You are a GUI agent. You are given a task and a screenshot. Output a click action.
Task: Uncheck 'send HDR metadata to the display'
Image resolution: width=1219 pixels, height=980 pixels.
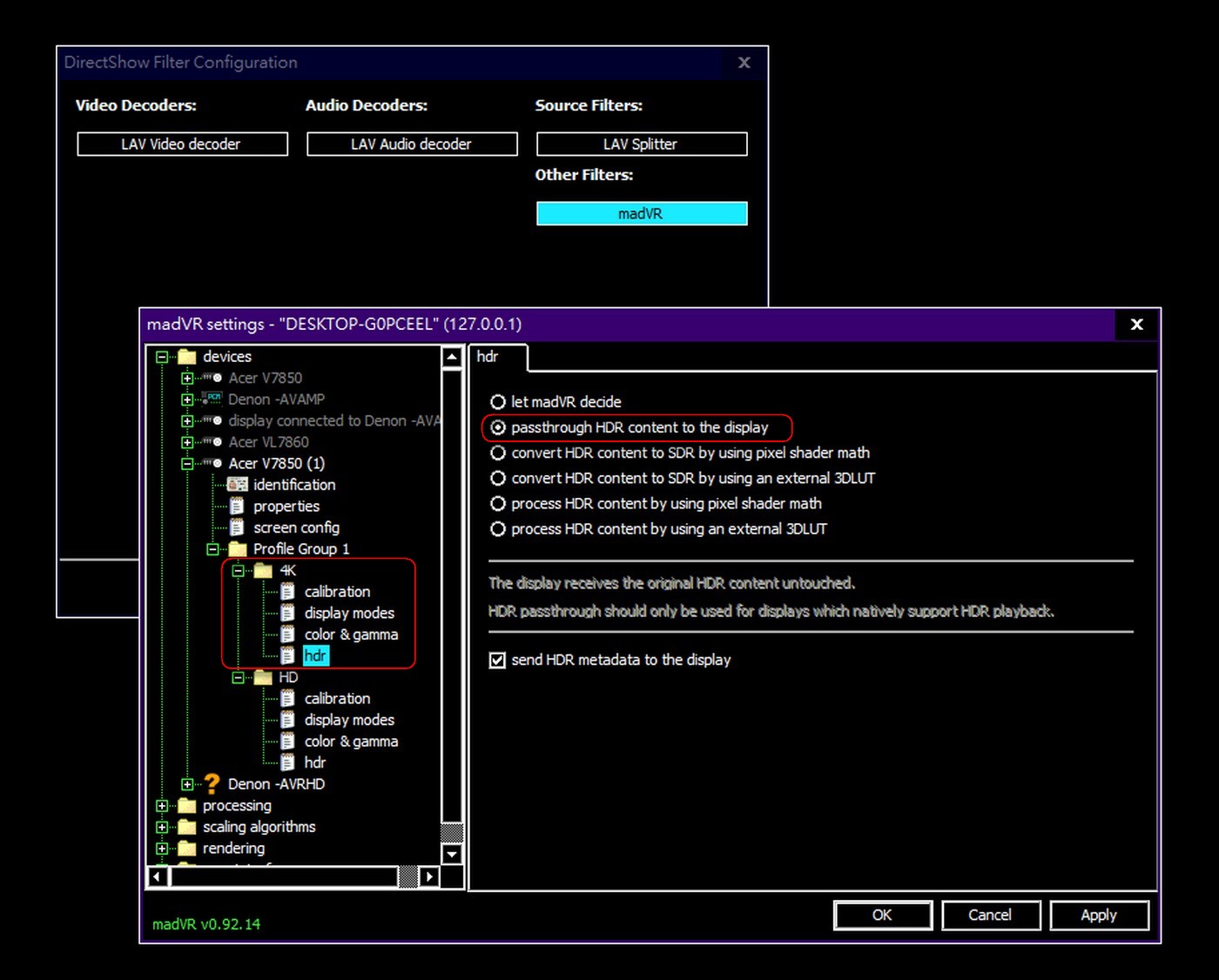pyautogui.click(x=497, y=661)
